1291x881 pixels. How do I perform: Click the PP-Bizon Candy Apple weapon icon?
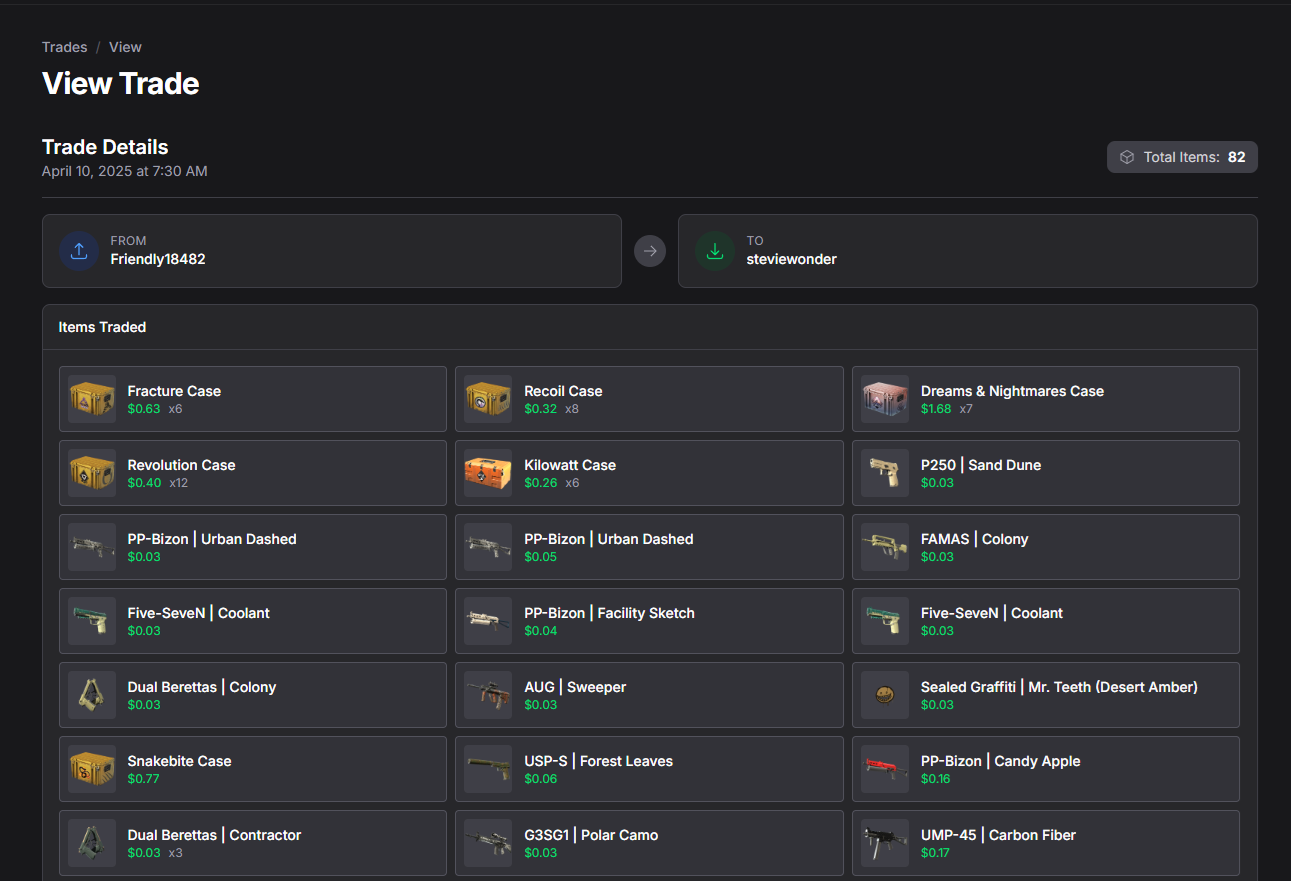click(x=885, y=769)
